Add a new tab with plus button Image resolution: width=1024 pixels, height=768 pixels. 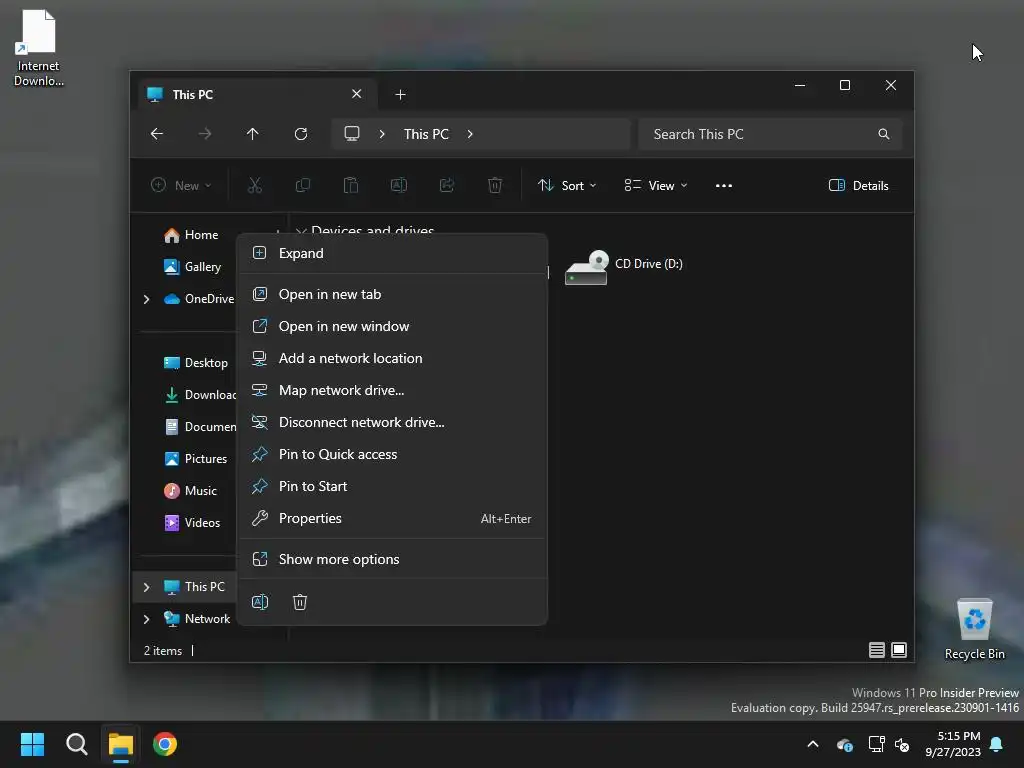coord(400,95)
